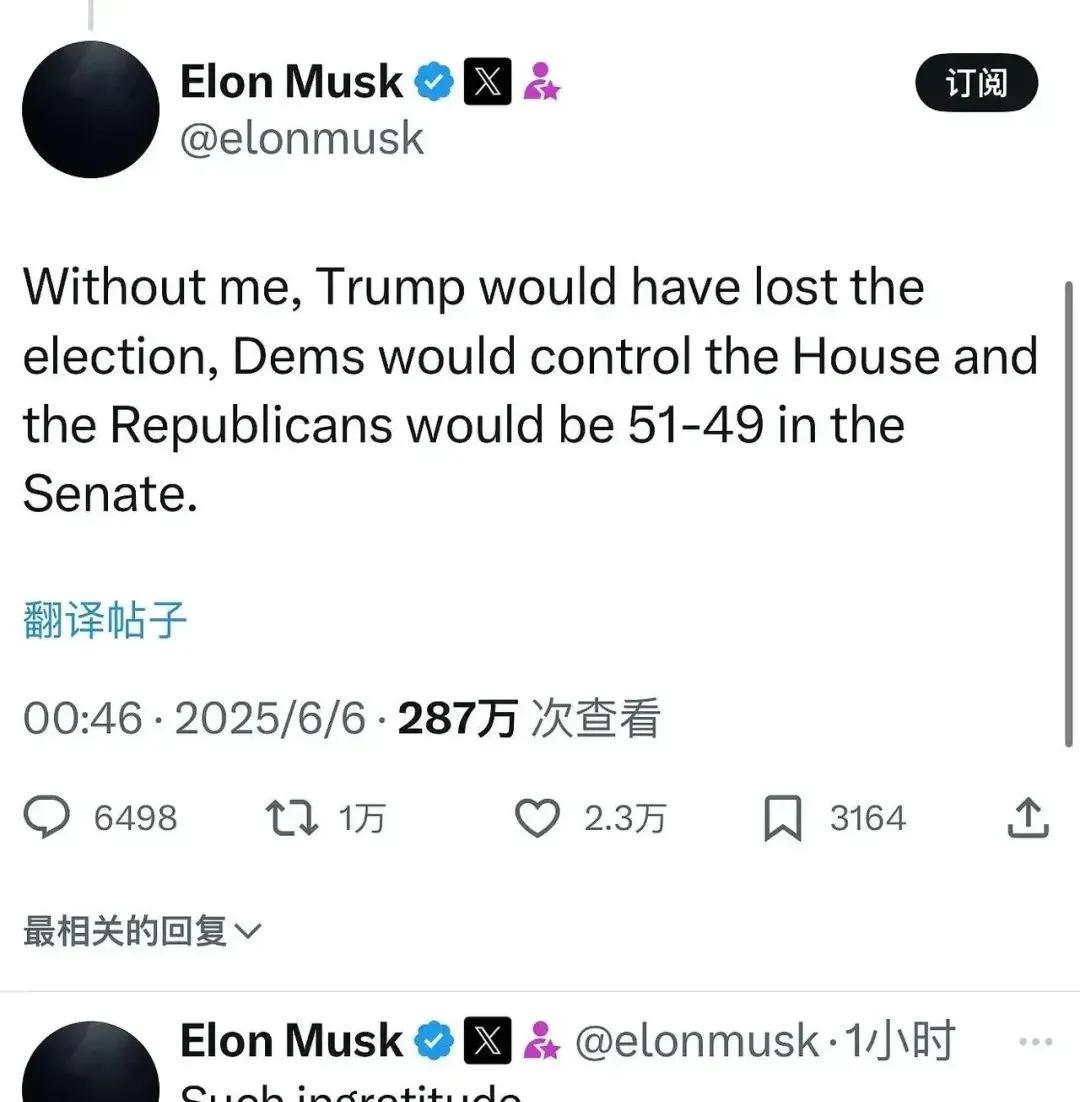Open the @elonmusk handle in main post
Viewport: 1080px width, 1102px height.
tap(301, 138)
